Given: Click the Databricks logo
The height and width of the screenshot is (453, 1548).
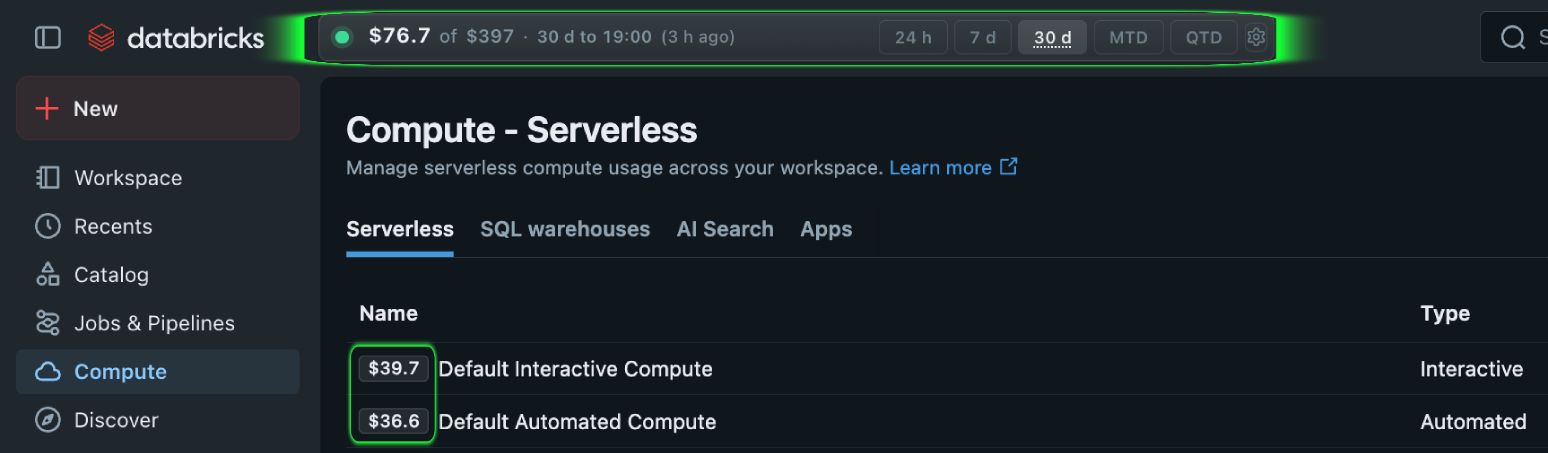Looking at the screenshot, I should click(x=176, y=38).
